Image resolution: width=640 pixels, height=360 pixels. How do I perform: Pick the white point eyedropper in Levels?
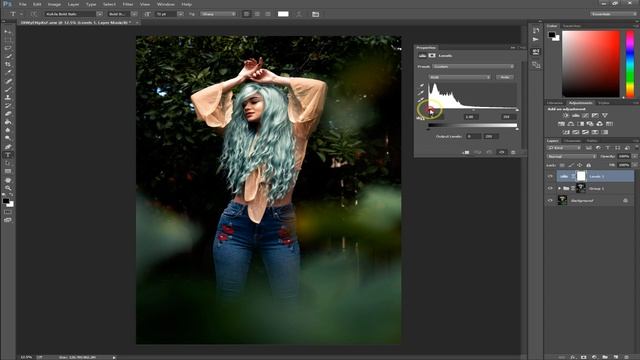pos(421,100)
